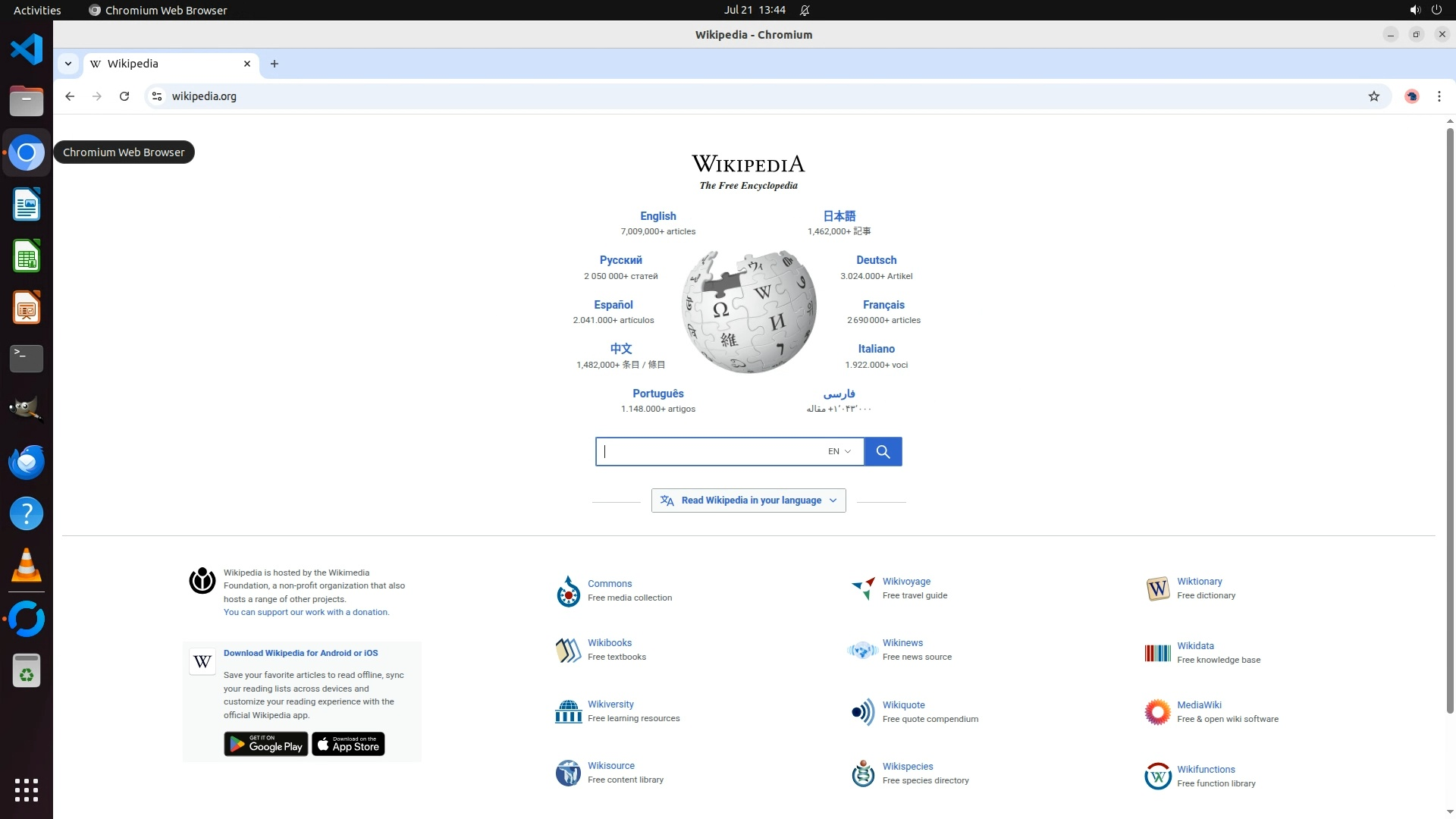The width and height of the screenshot is (1456, 819).
Task: Toggle the notifications bell in top bar
Action: click(805, 10)
